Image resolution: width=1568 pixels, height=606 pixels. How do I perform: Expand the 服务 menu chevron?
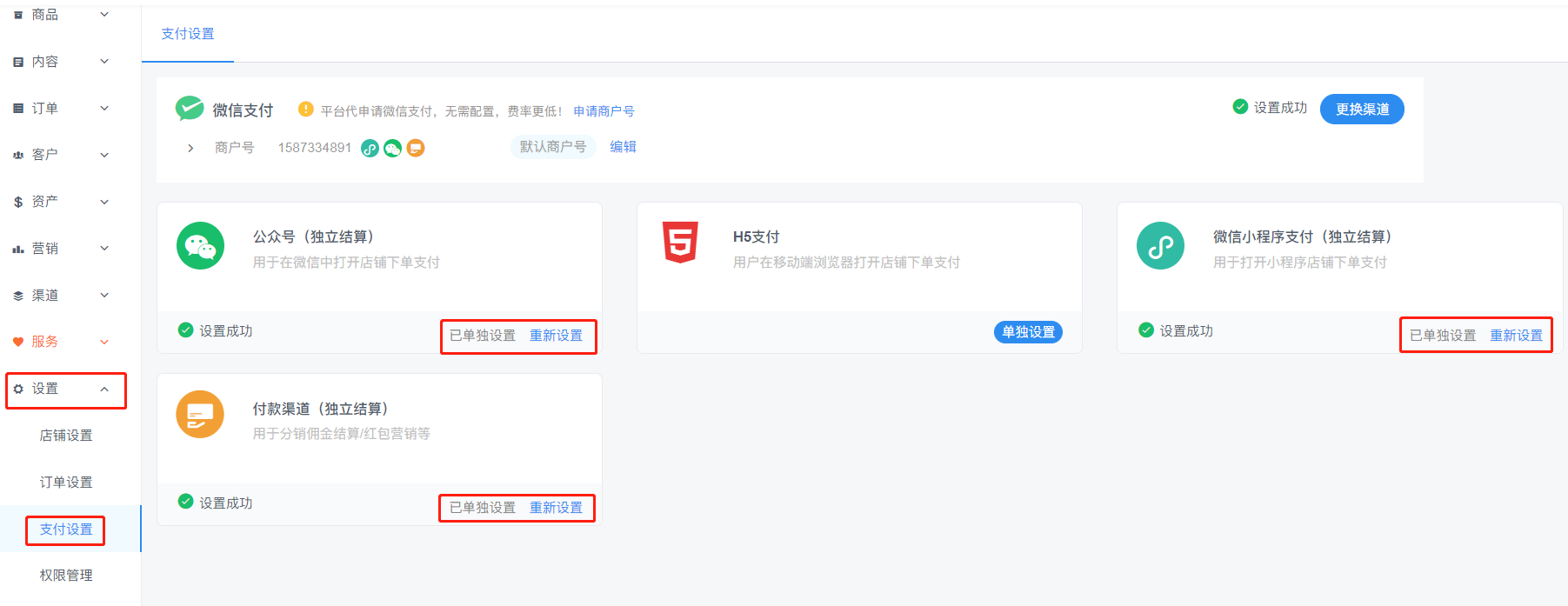[104, 342]
